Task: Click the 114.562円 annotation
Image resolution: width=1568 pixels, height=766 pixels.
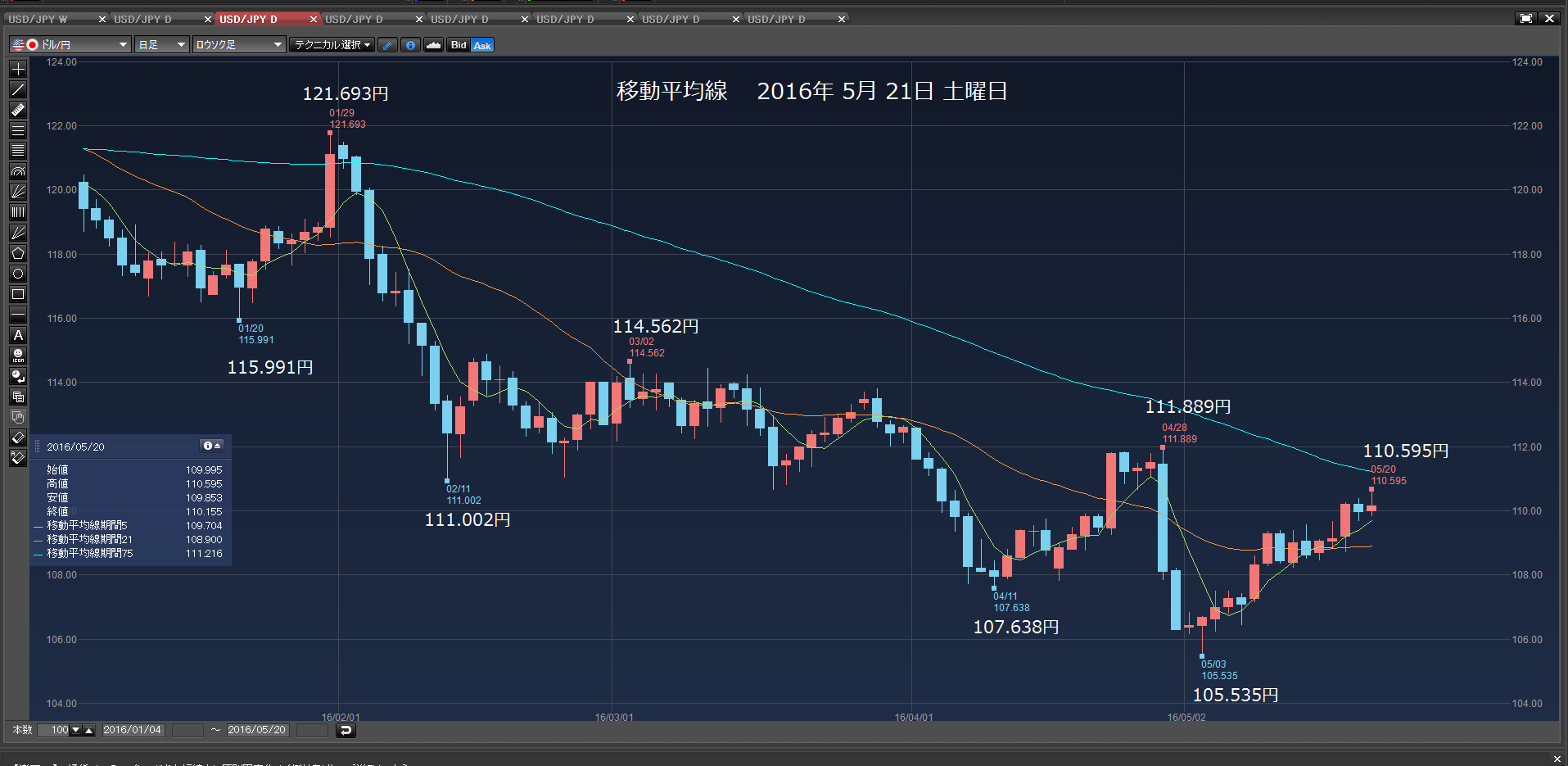Action: coord(656,326)
